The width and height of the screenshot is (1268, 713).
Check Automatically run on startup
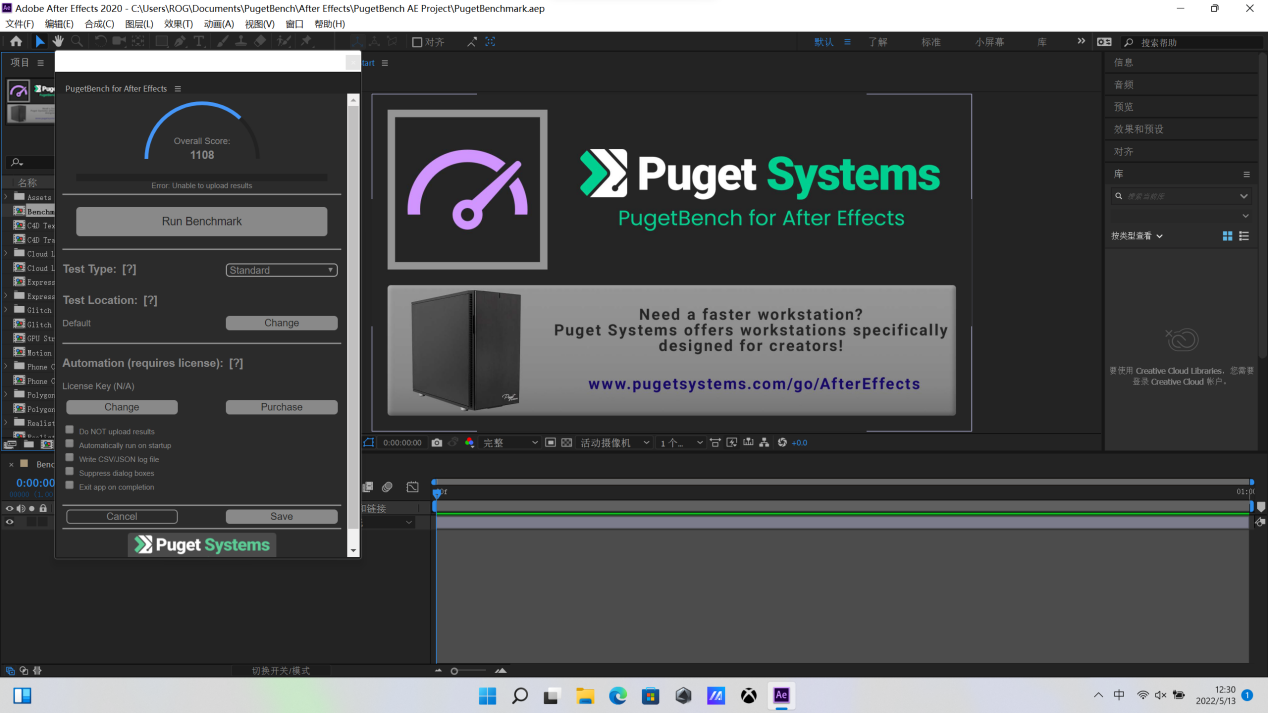coord(70,444)
